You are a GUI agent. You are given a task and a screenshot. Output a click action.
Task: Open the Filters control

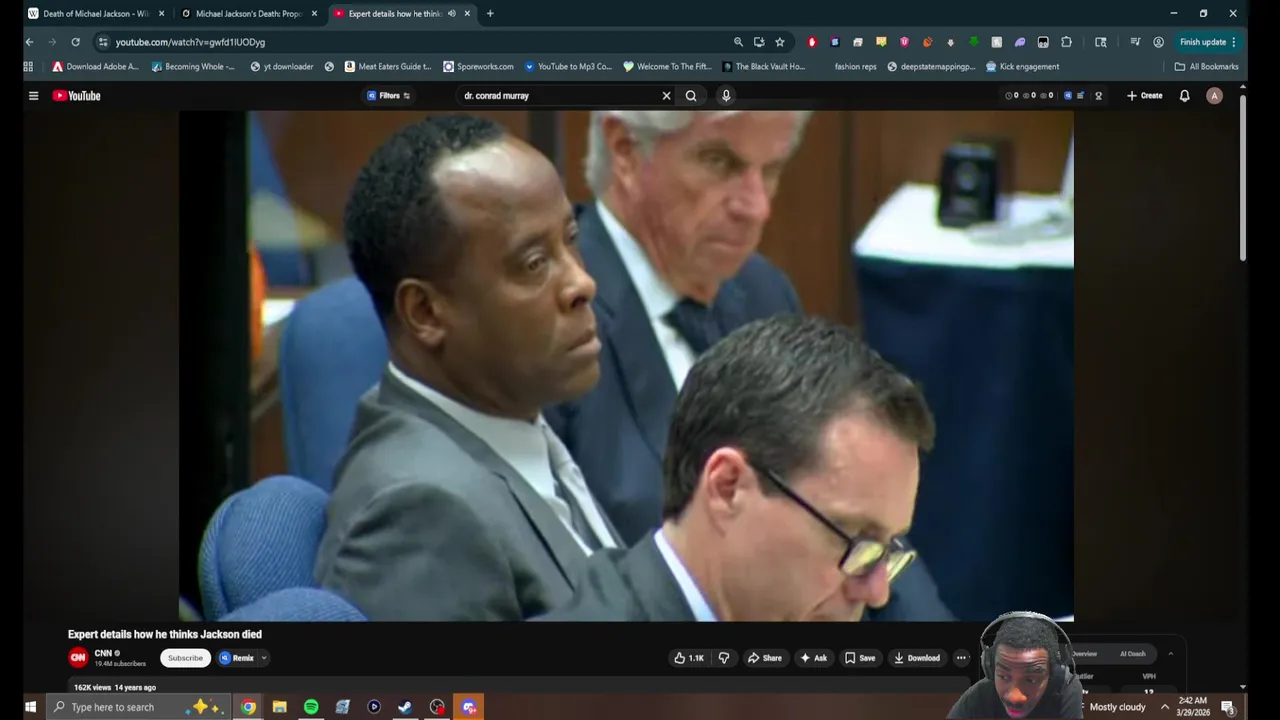(388, 96)
